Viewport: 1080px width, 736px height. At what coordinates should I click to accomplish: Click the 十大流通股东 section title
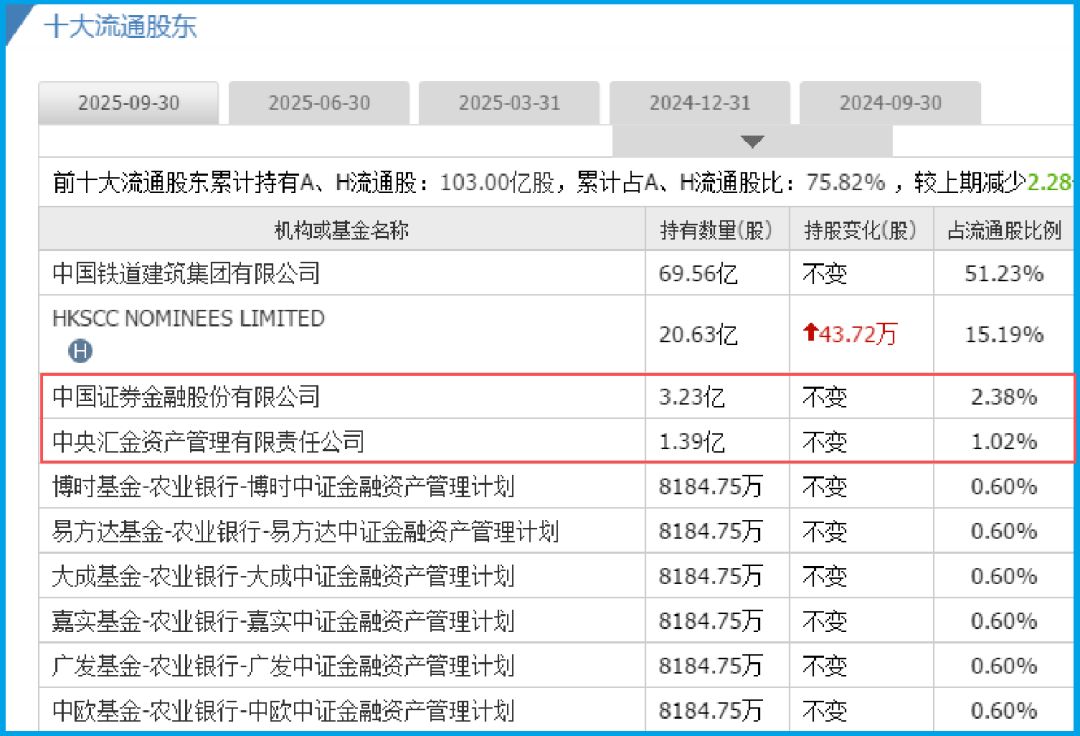point(121,27)
